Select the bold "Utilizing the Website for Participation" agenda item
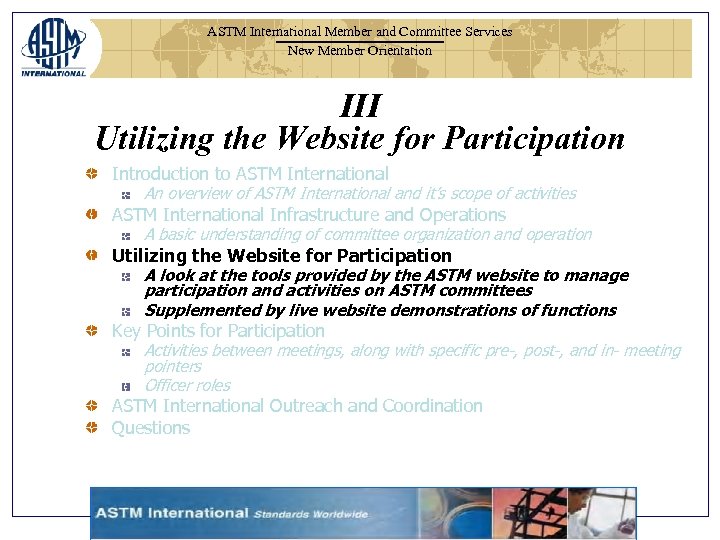 (281, 255)
